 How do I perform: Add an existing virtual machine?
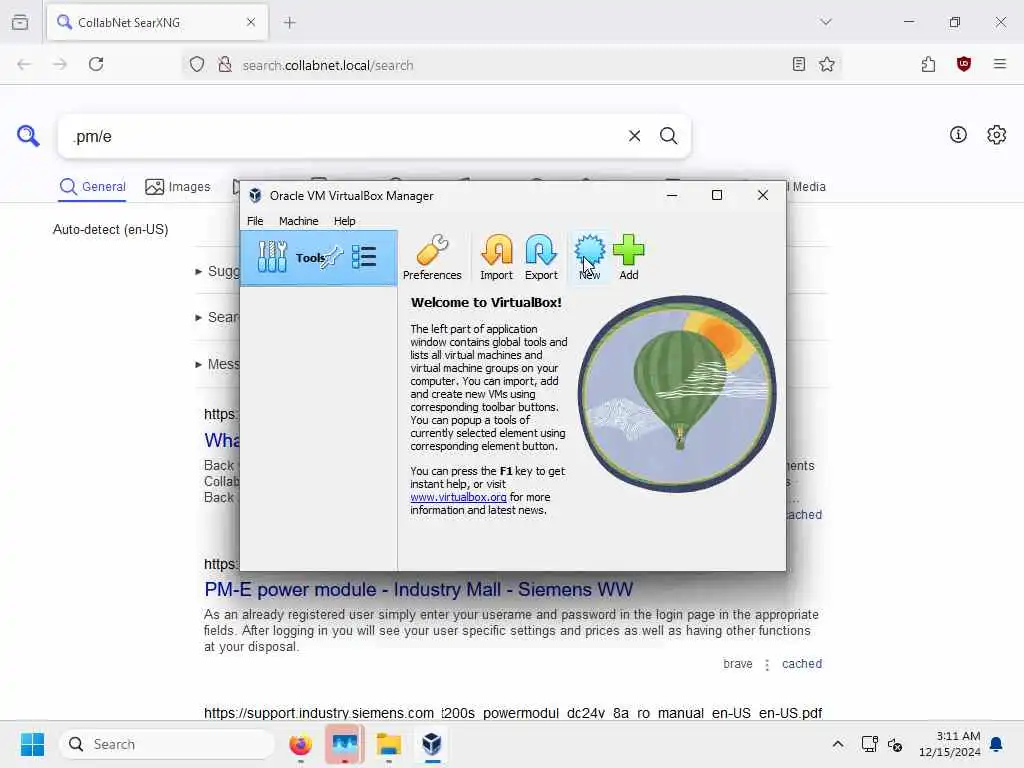click(628, 257)
